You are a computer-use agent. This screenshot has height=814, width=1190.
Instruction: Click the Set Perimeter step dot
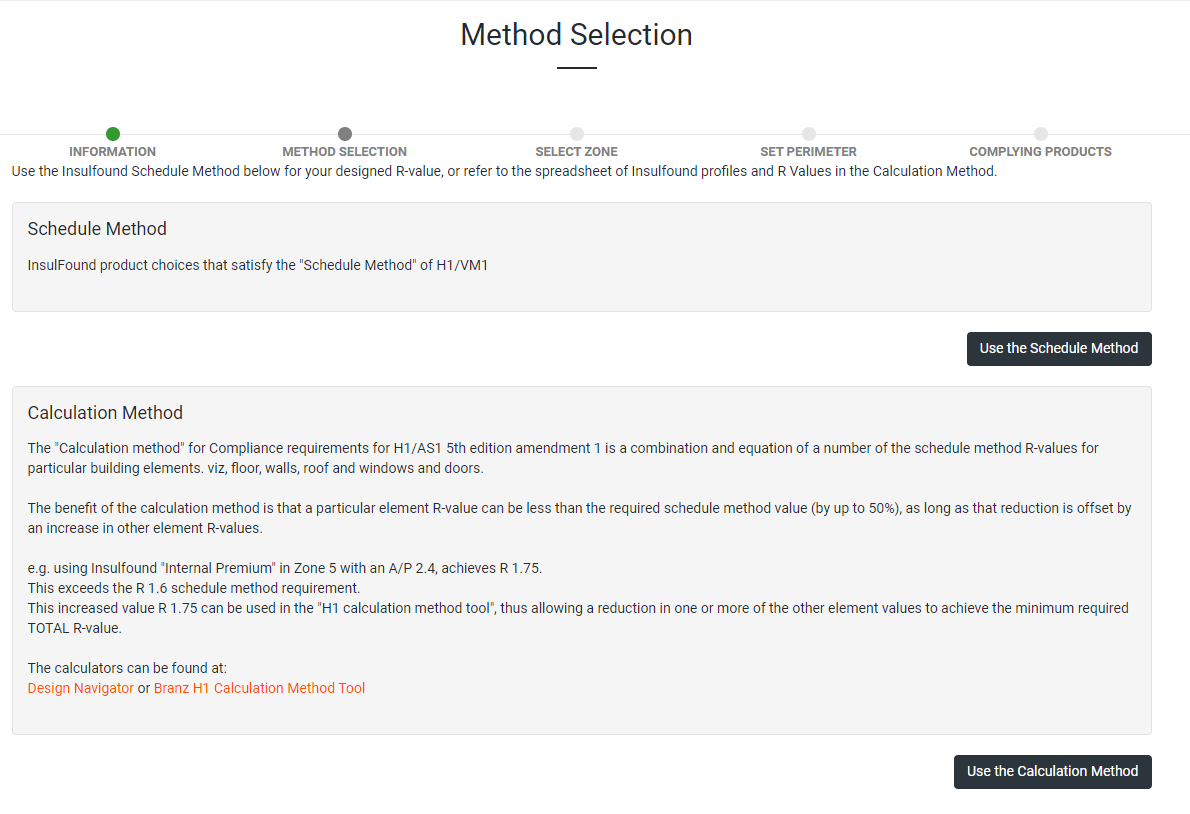point(809,134)
